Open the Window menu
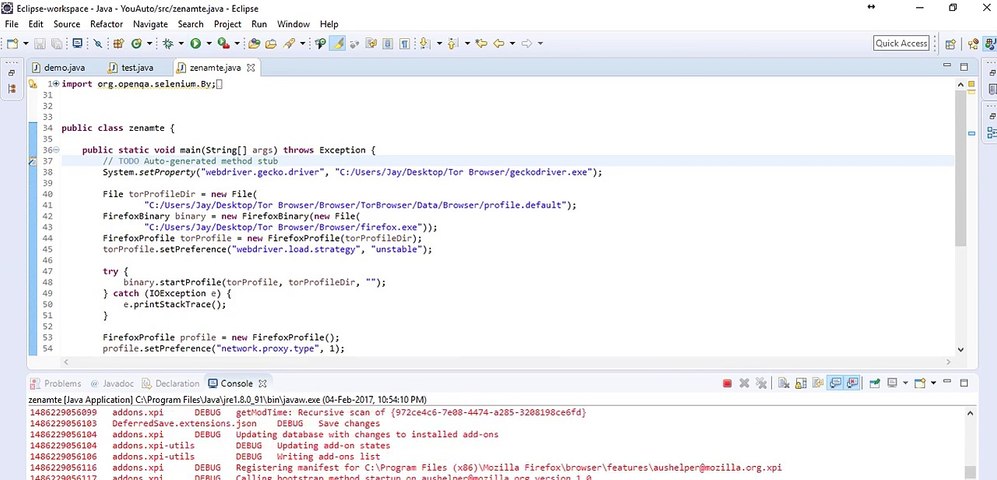Image resolution: width=997 pixels, height=480 pixels. 293,24
